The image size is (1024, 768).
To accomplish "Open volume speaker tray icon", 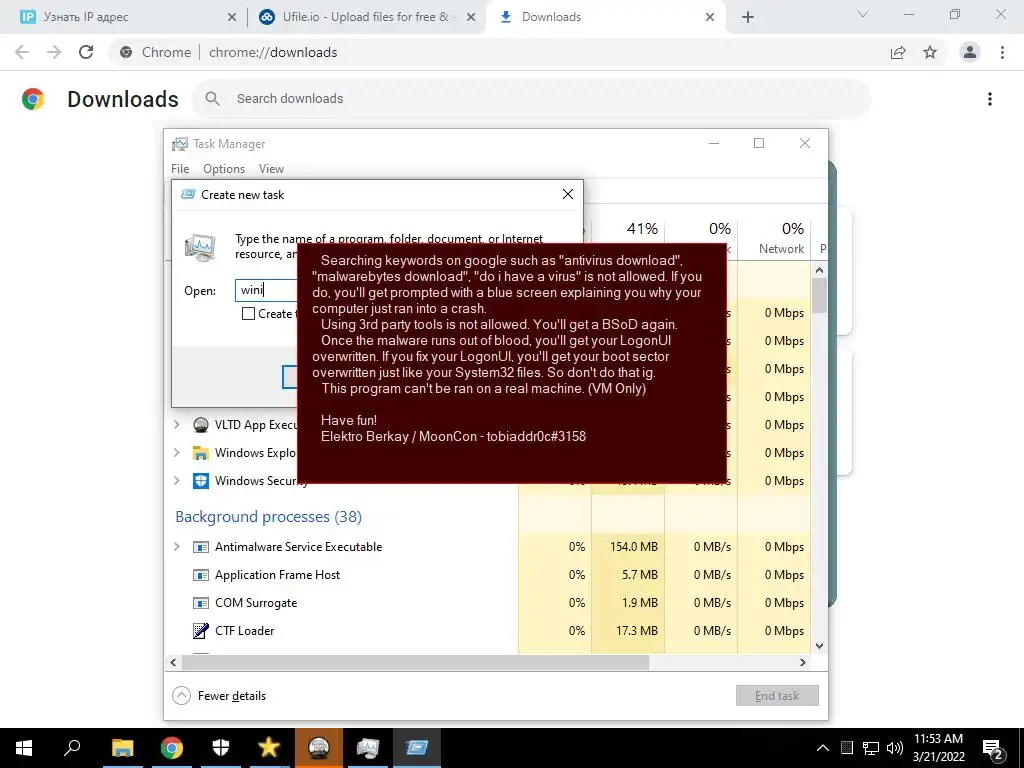I will click(895, 748).
